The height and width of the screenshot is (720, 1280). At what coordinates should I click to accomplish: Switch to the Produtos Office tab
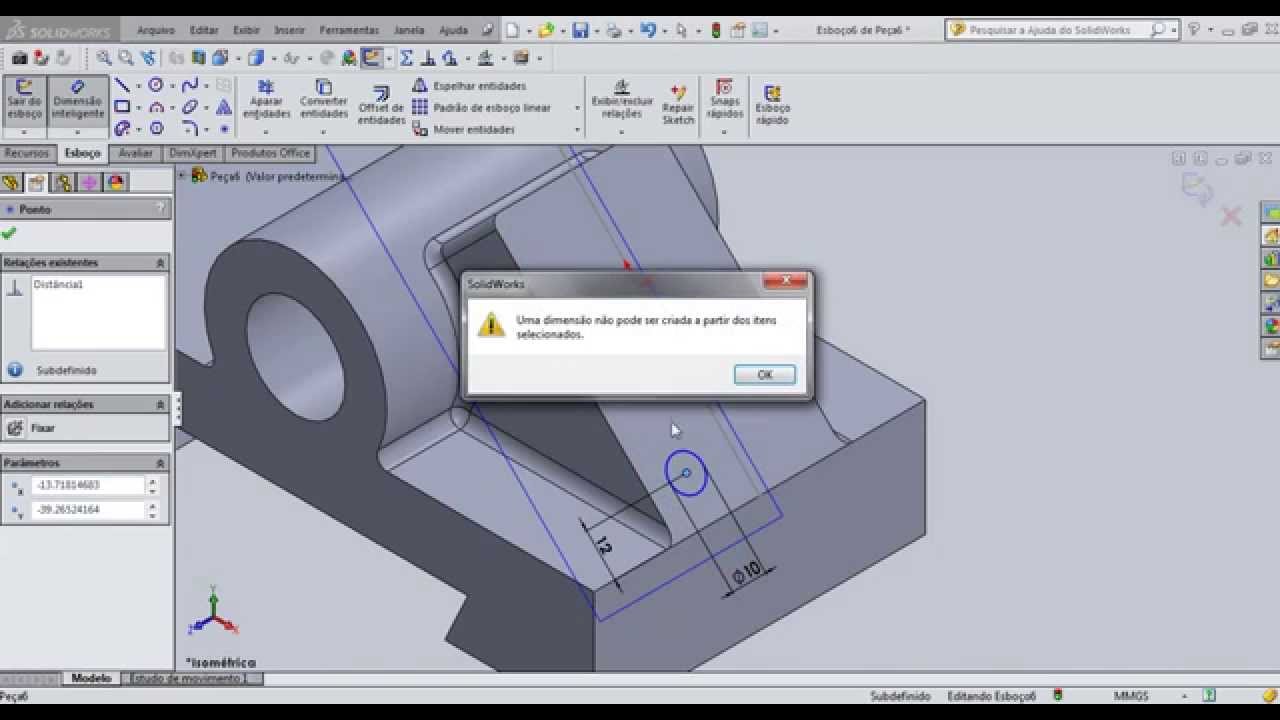pyautogui.click(x=271, y=153)
